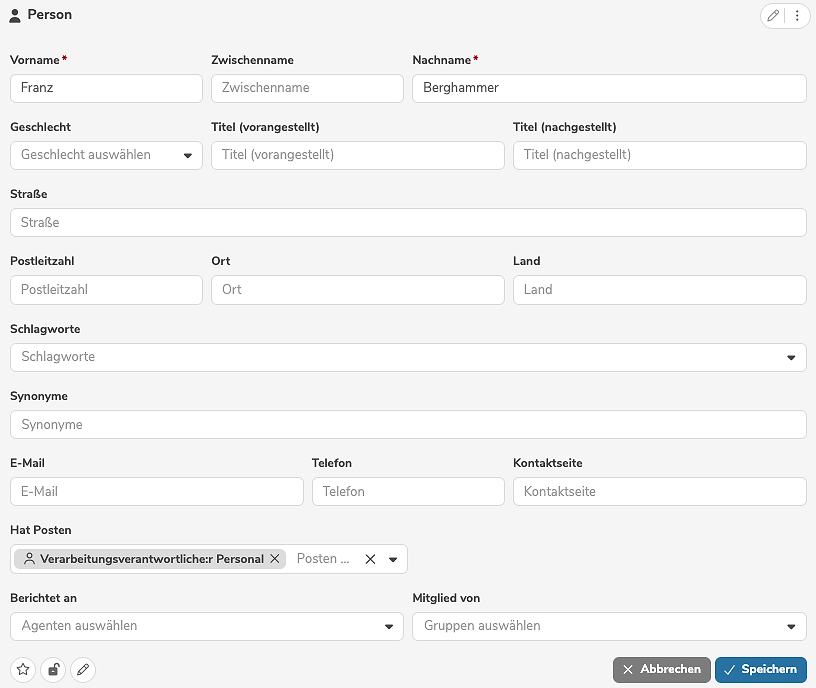
Task: Open the Gruppen auswählen dropdown
Action: point(791,626)
